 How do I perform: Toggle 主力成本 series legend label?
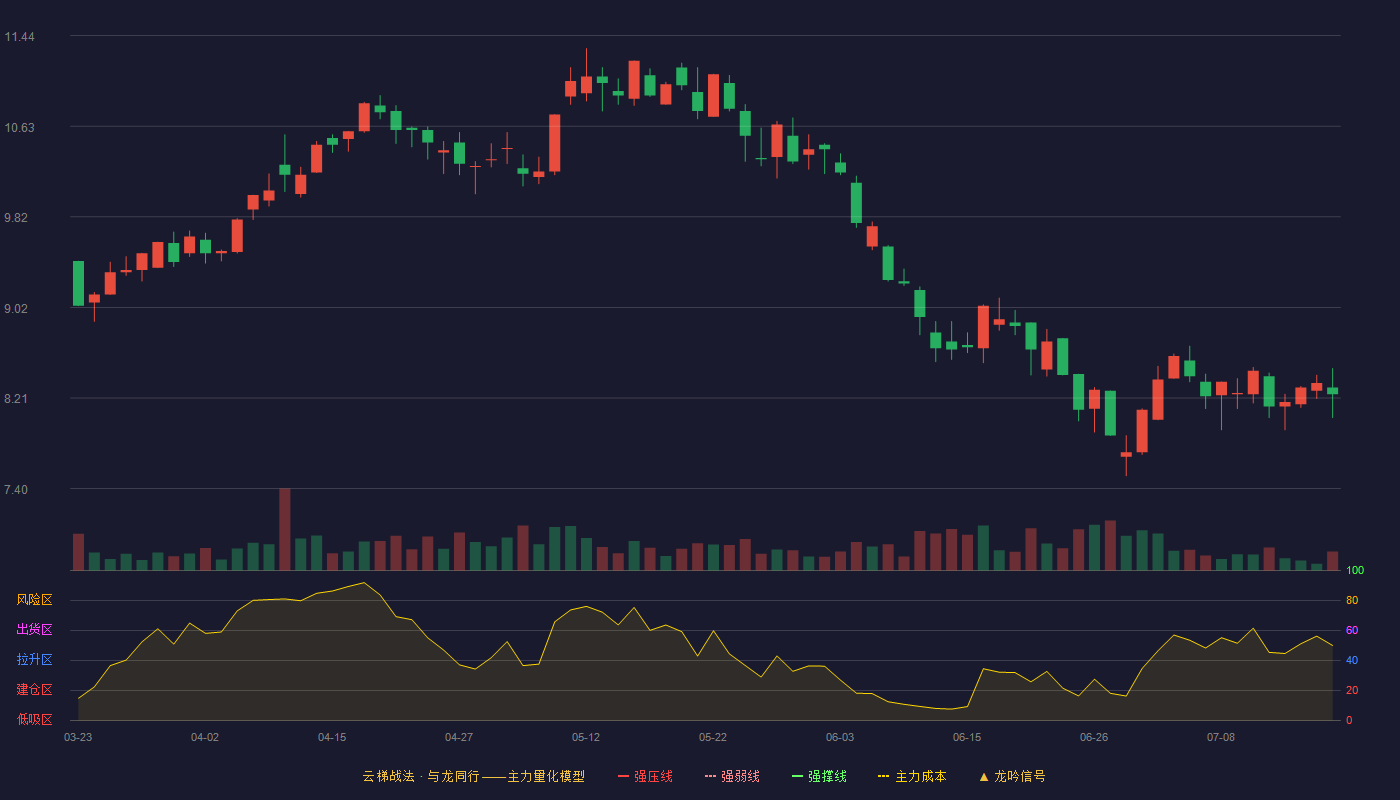[920, 776]
